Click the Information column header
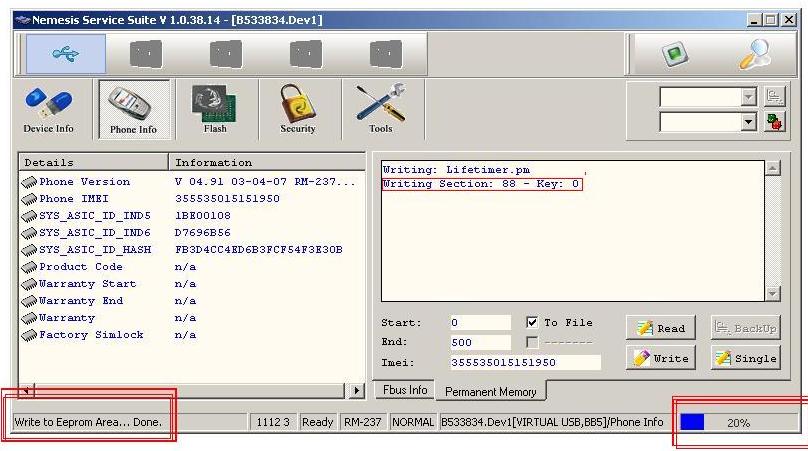This screenshot has width=808, height=451. (x=267, y=162)
